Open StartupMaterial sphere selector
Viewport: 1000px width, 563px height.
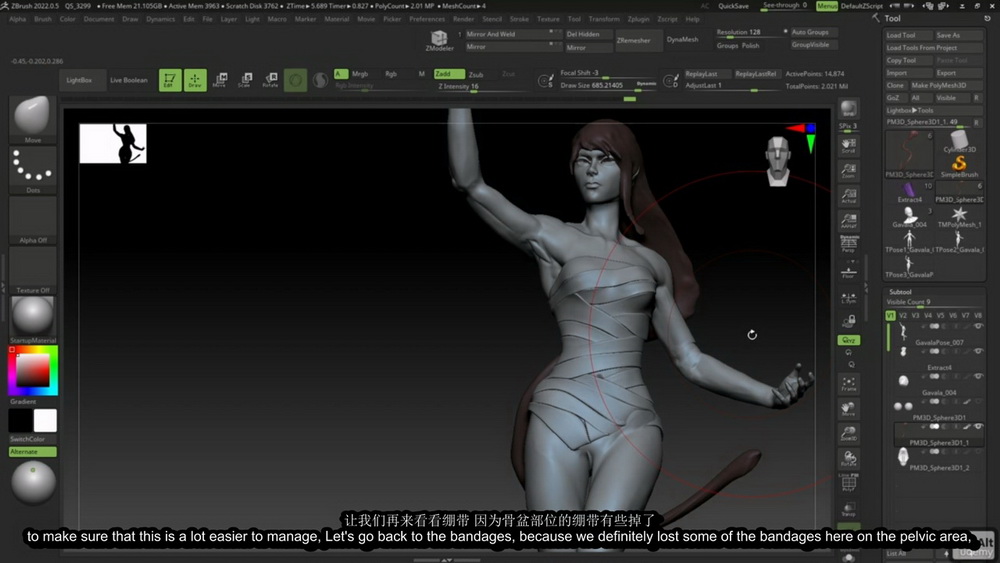click(x=33, y=319)
